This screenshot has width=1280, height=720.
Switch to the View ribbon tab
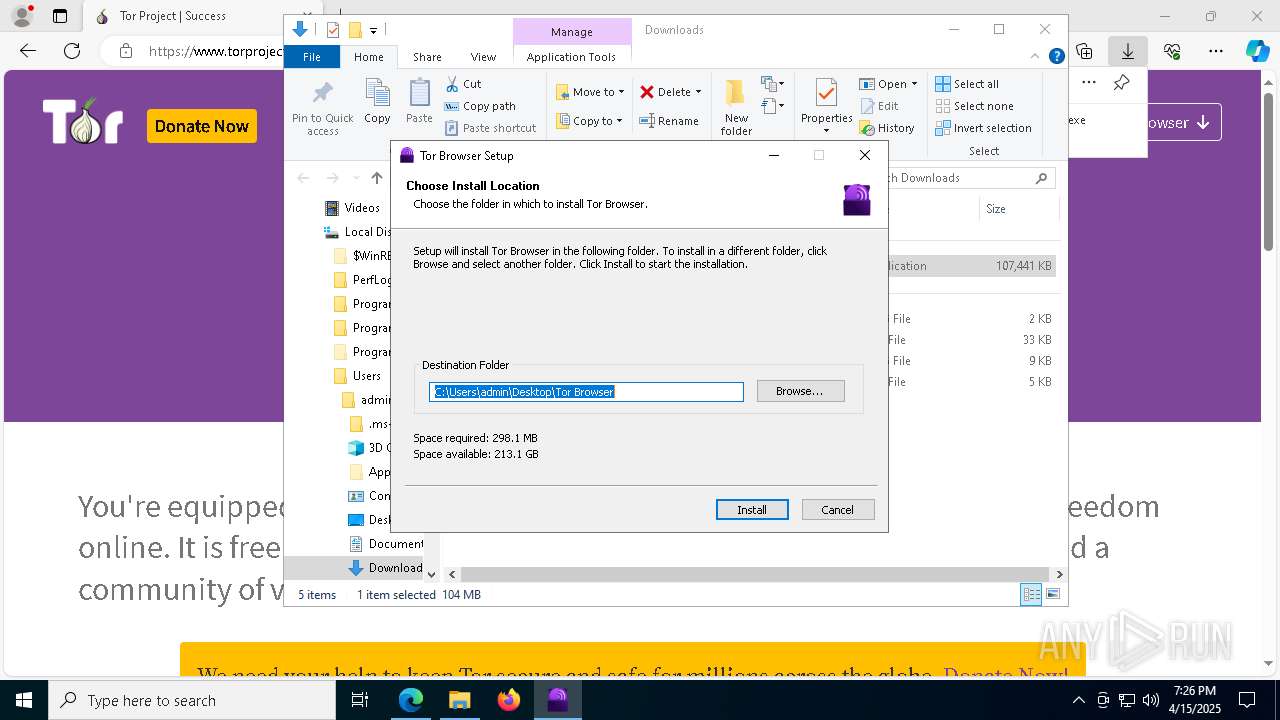[483, 57]
